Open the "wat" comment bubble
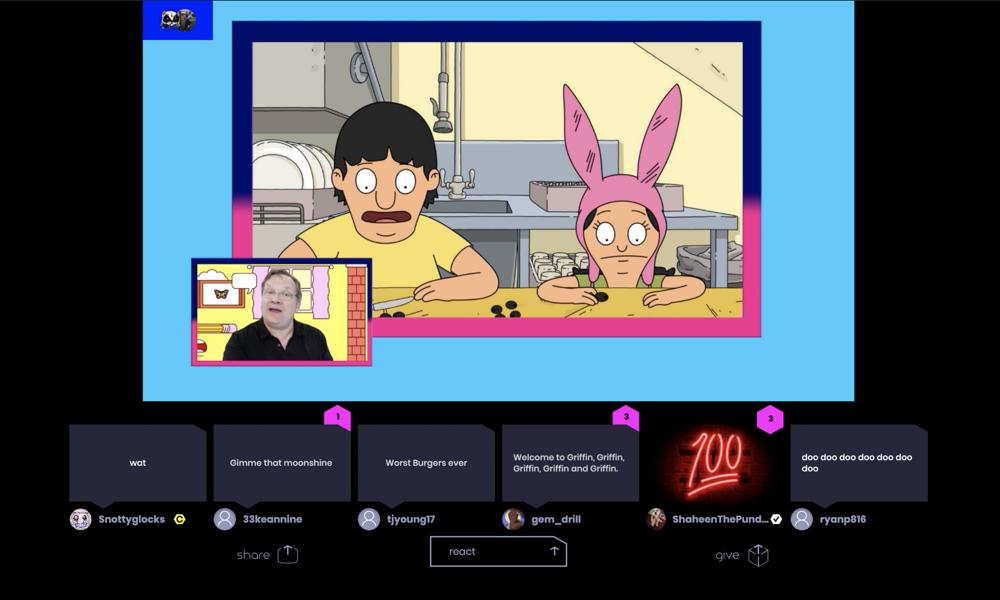The image size is (1000, 600). (138, 463)
